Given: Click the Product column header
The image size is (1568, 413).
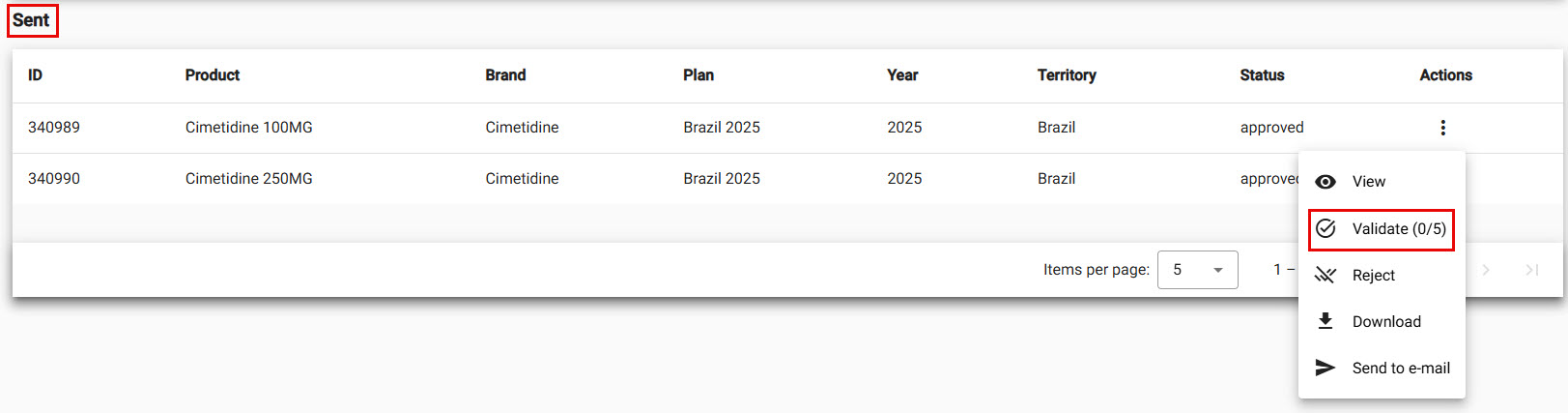Looking at the screenshot, I should tap(212, 75).
